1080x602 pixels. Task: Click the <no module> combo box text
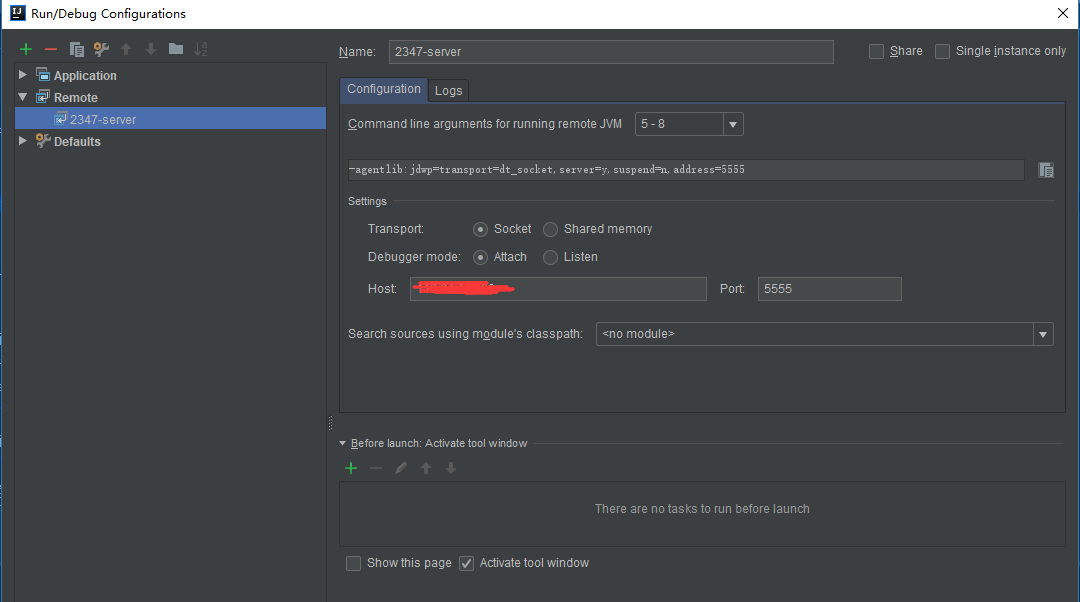pyautogui.click(x=638, y=334)
